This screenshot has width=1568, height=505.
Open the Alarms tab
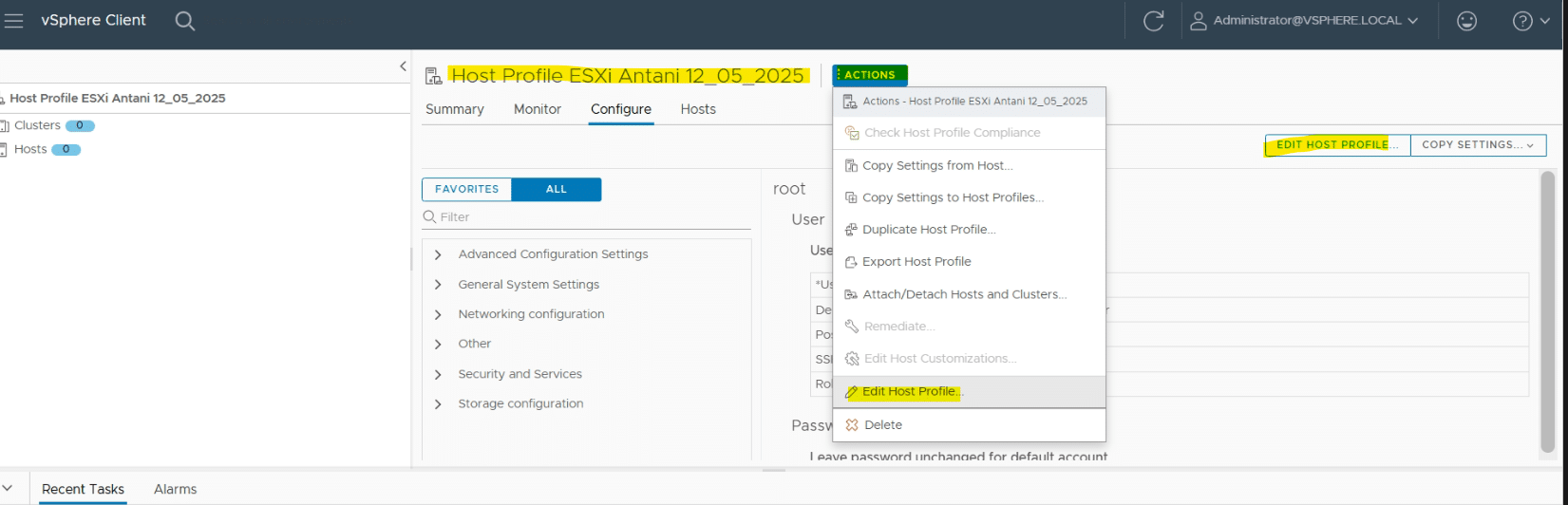176,489
